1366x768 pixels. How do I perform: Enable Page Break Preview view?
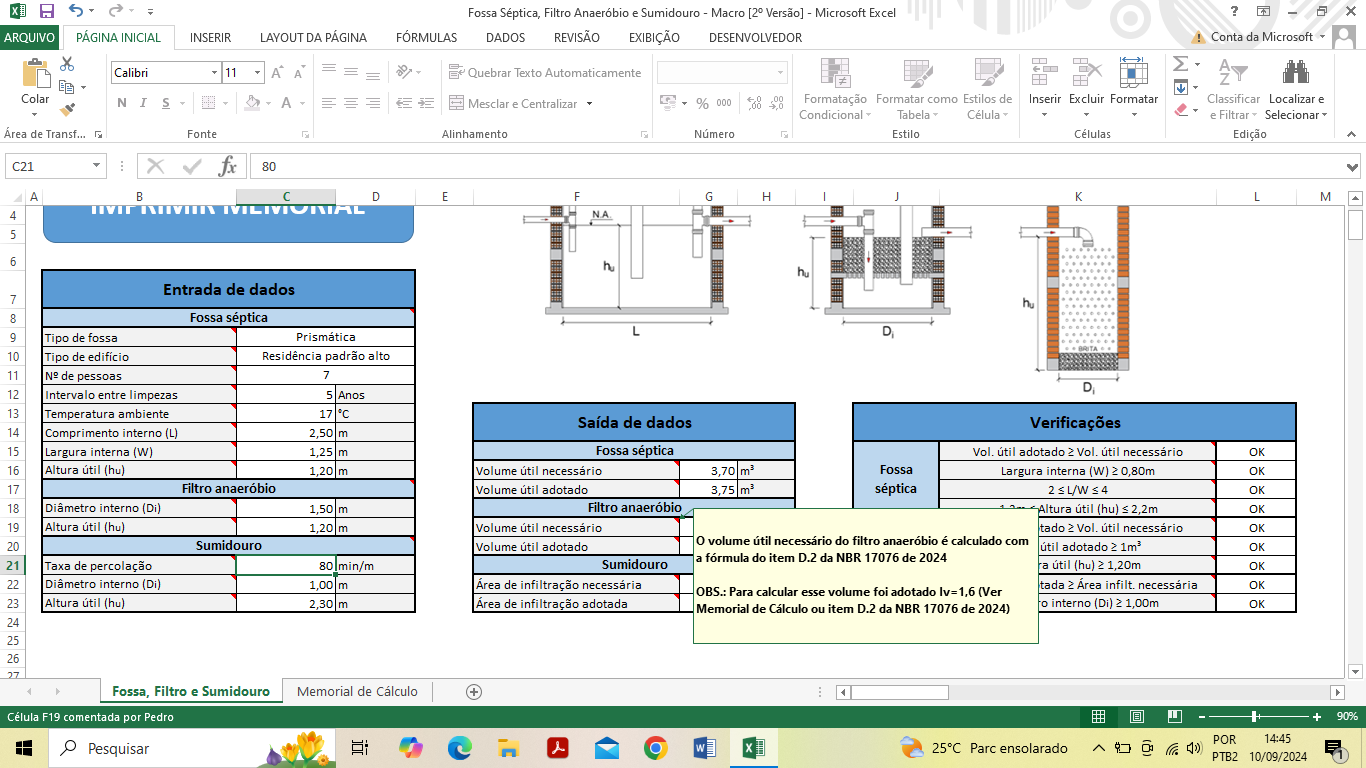click(1174, 716)
